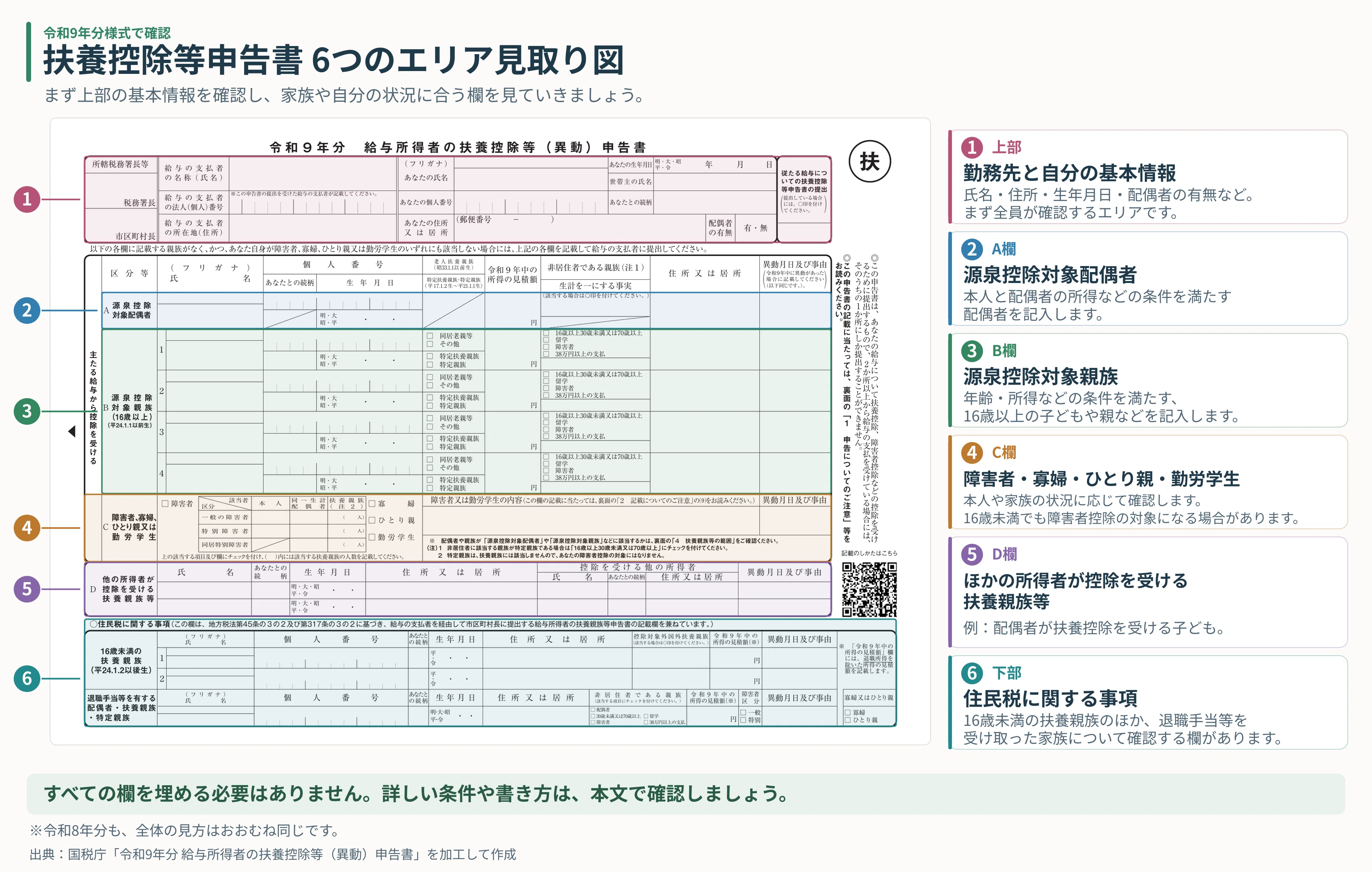Check 同居老親等 in B欄 row 1

tap(430, 336)
